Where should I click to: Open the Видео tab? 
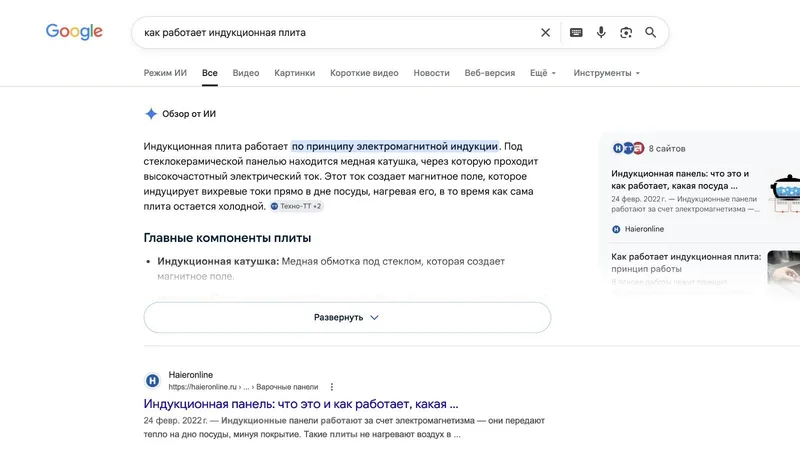click(246, 73)
